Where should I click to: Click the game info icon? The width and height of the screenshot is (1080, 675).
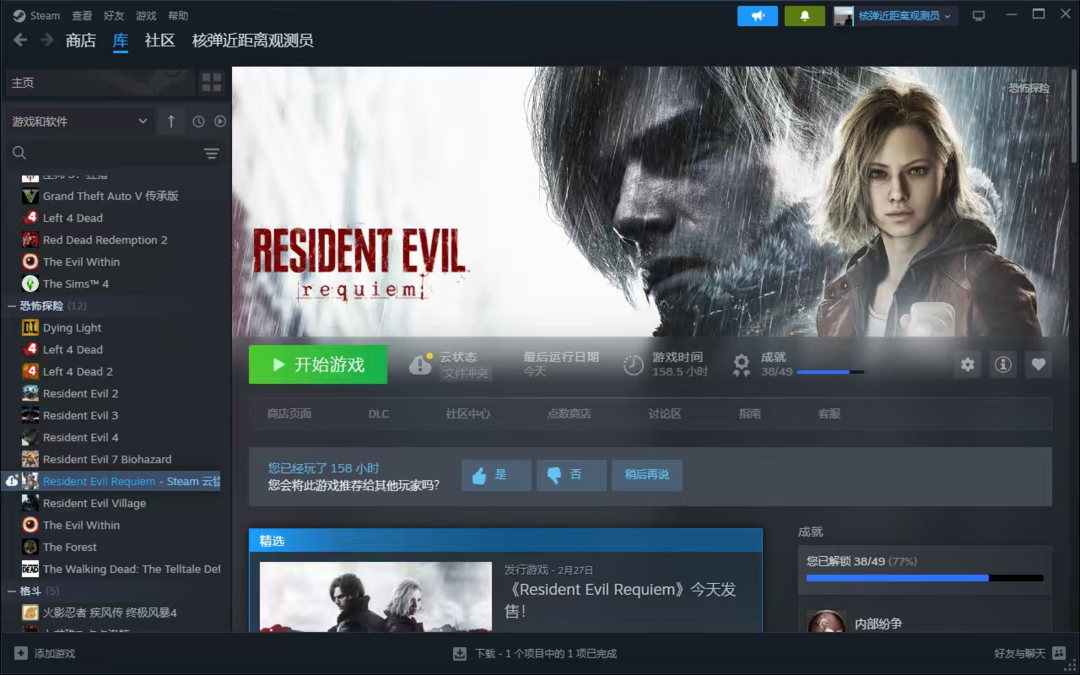click(x=1002, y=365)
